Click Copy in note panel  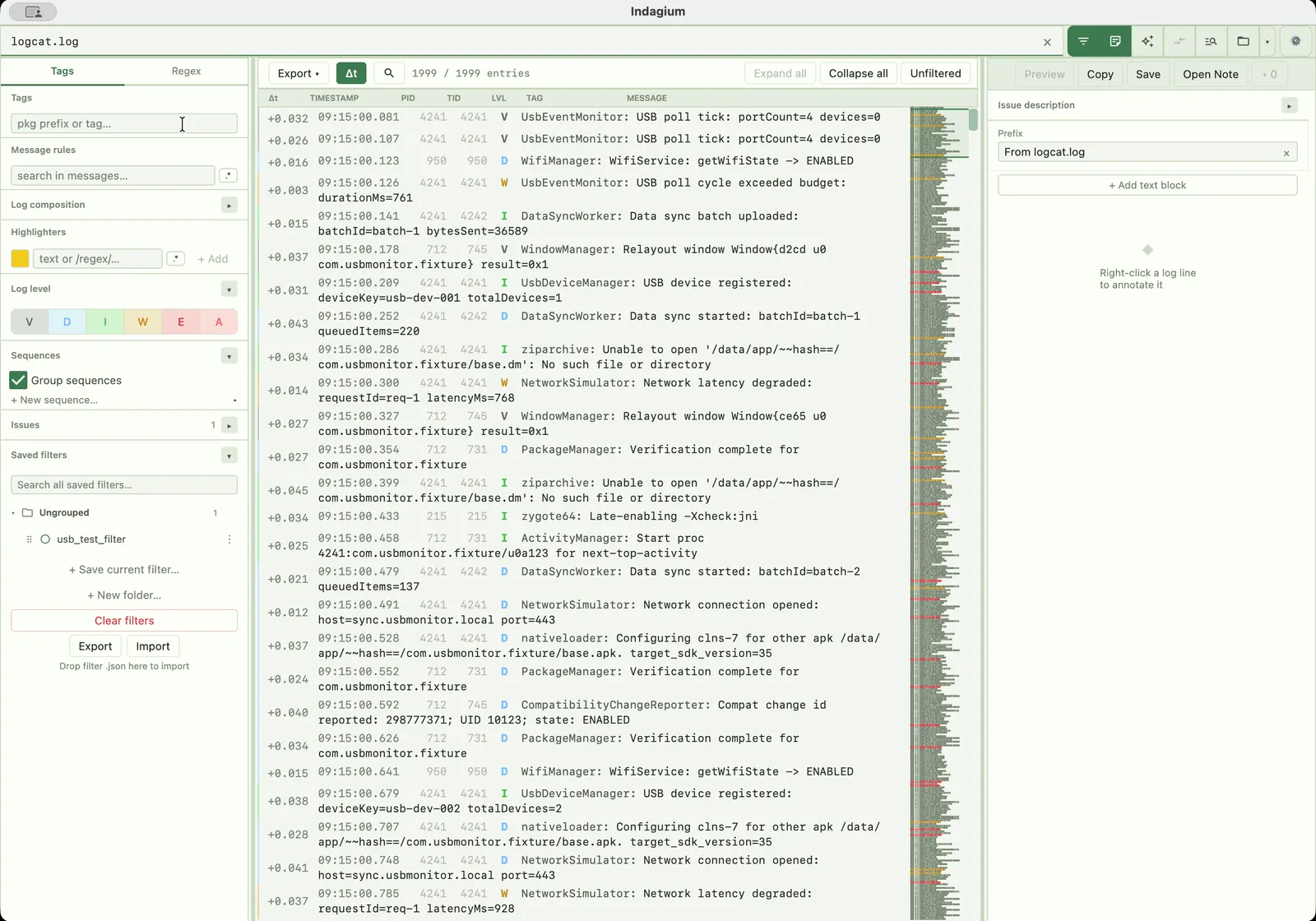(1100, 74)
